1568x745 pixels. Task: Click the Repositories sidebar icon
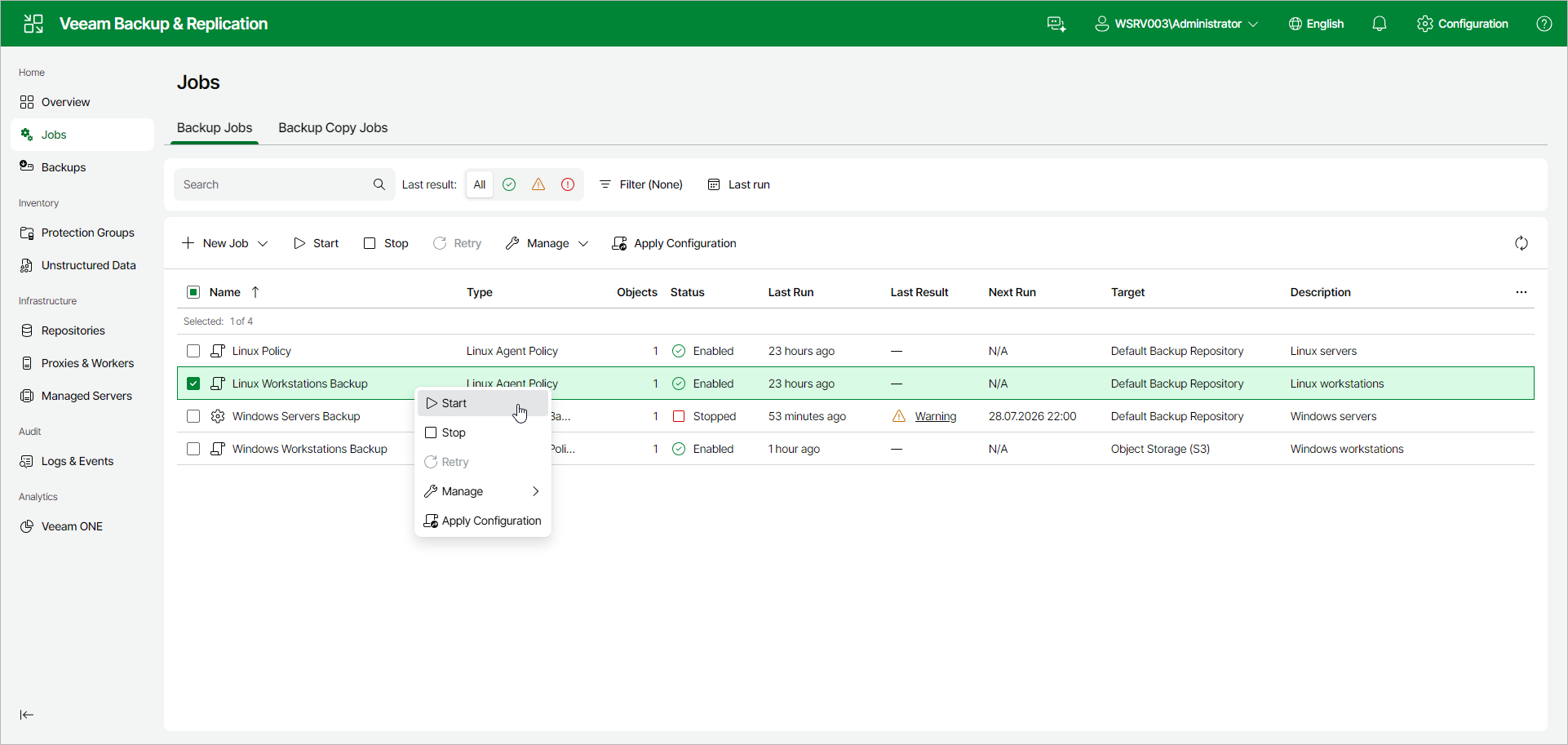click(27, 330)
